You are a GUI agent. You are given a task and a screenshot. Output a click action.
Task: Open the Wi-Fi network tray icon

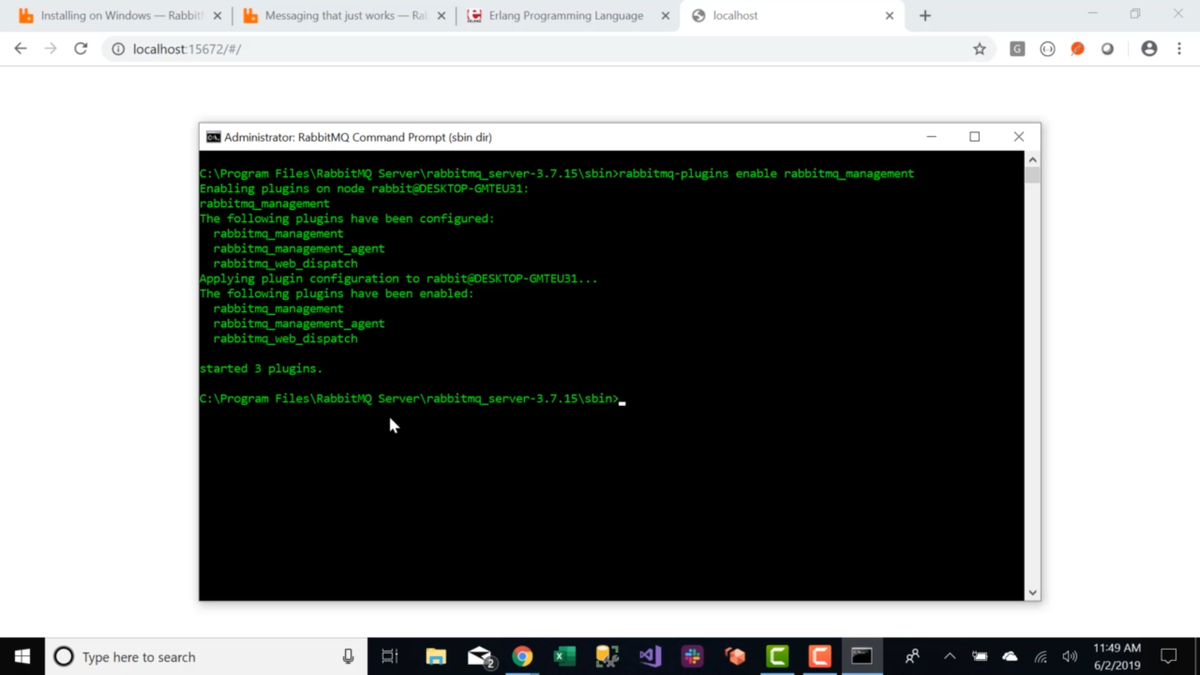[1040, 657]
